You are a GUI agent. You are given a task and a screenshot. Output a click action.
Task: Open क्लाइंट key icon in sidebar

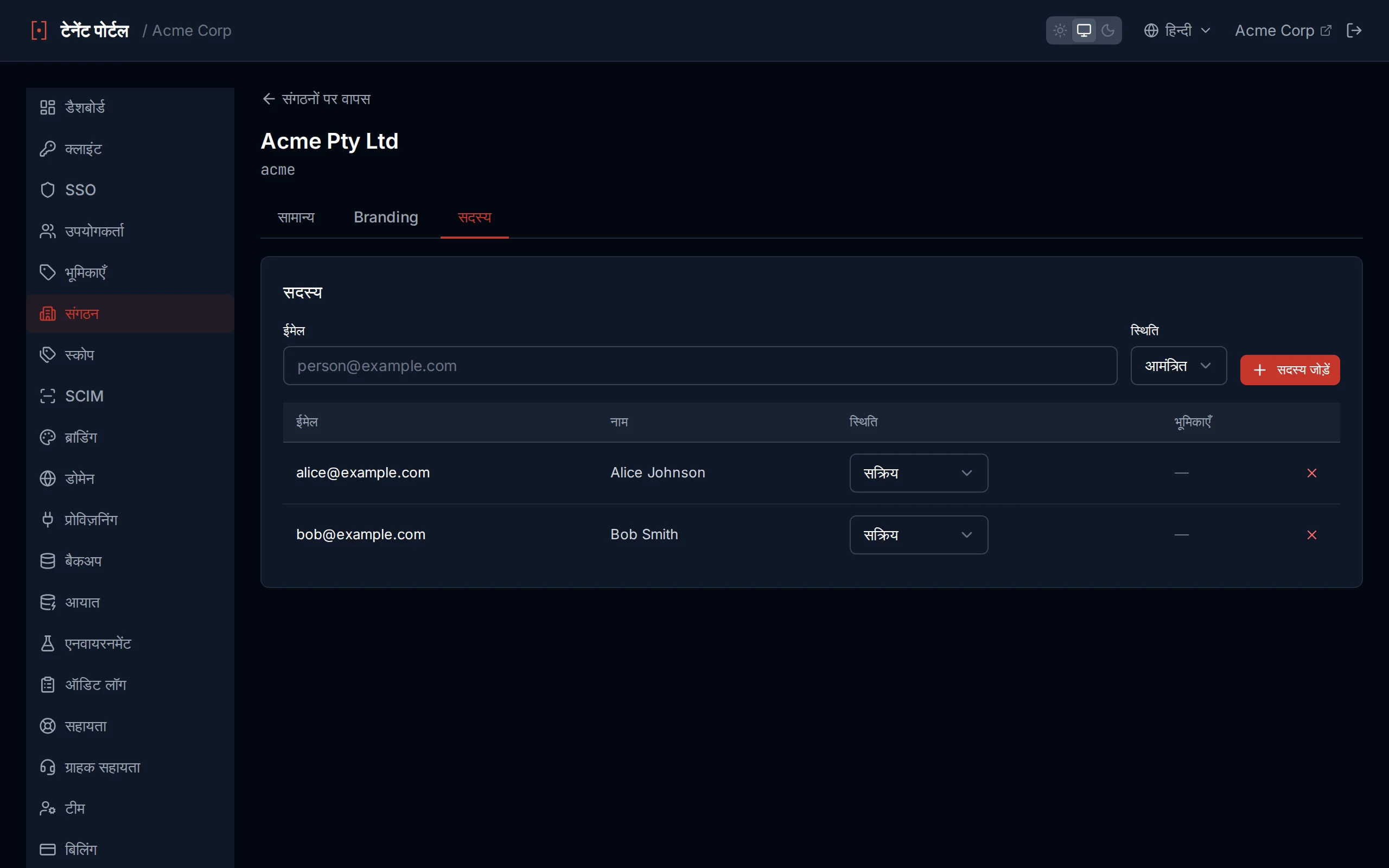point(48,149)
